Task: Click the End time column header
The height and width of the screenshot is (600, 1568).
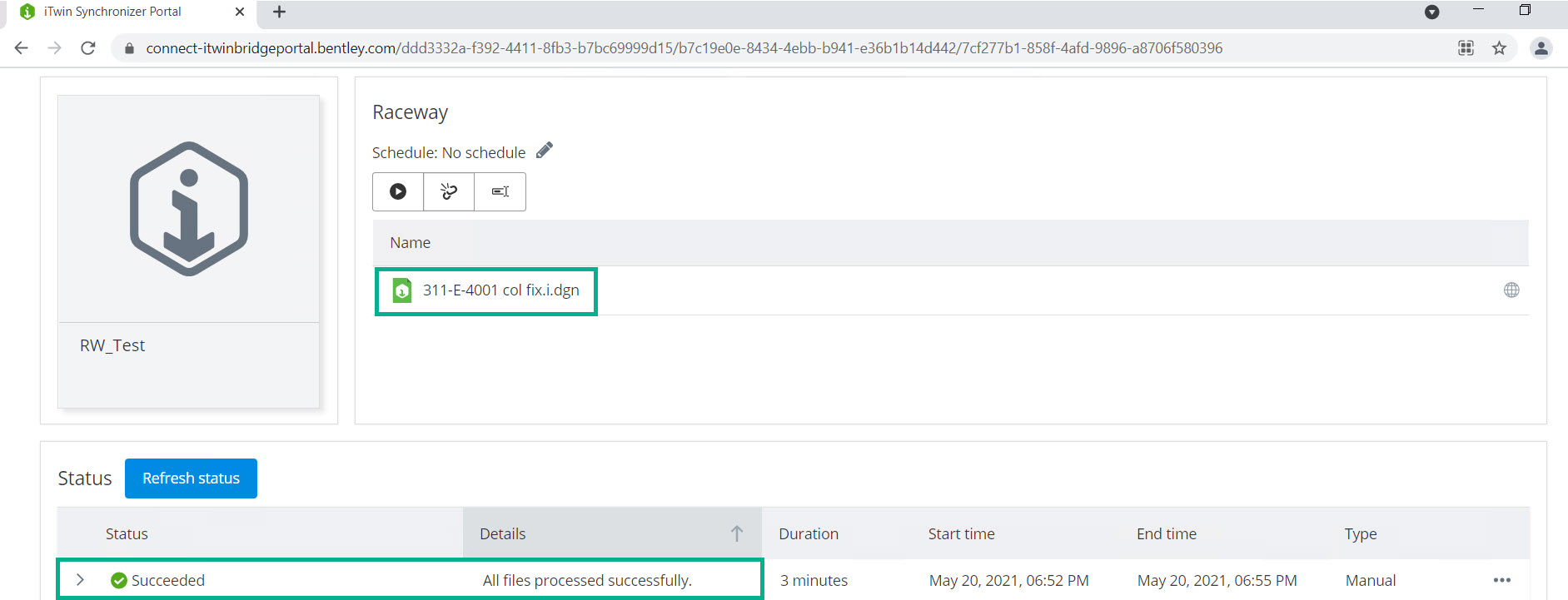Action: (x=1167, y=533)
